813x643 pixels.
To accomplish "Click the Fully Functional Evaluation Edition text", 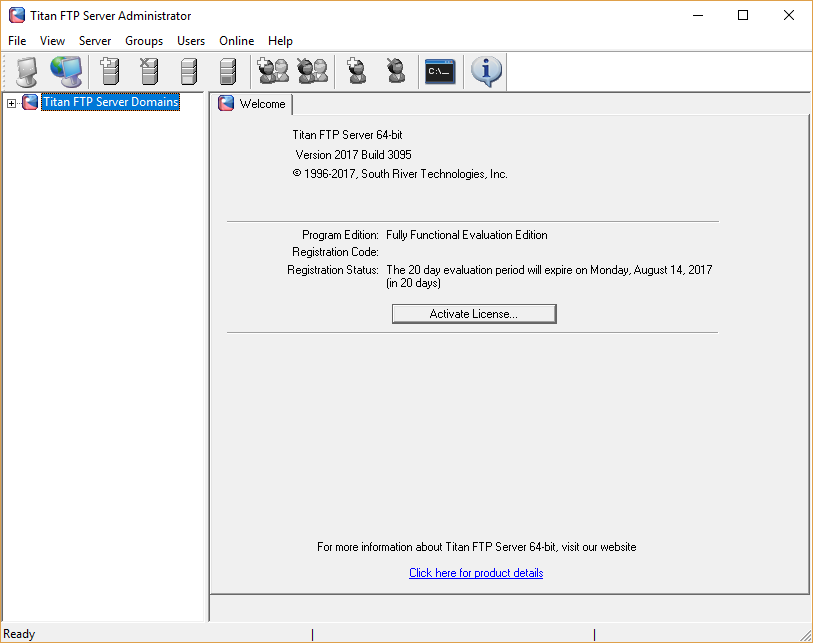I will click(x=467, y=235).
